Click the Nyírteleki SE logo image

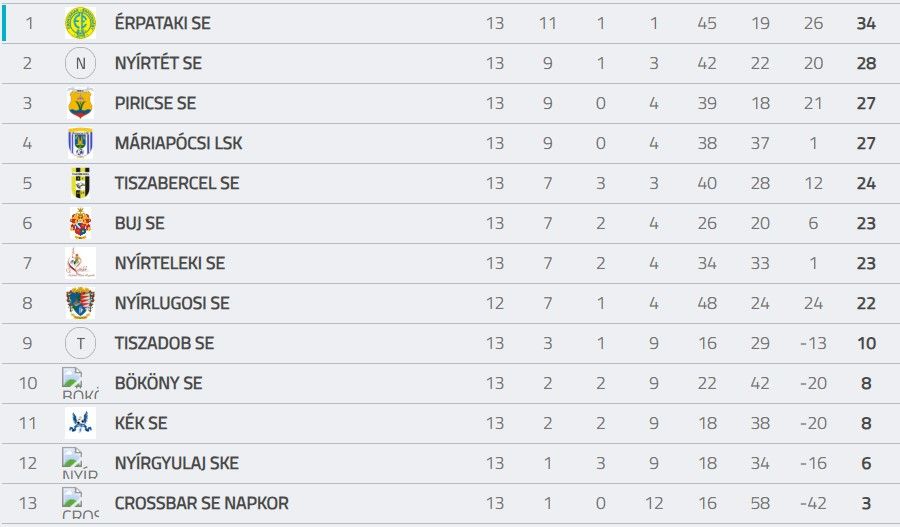pyautogui.click(x=80, y=263)
